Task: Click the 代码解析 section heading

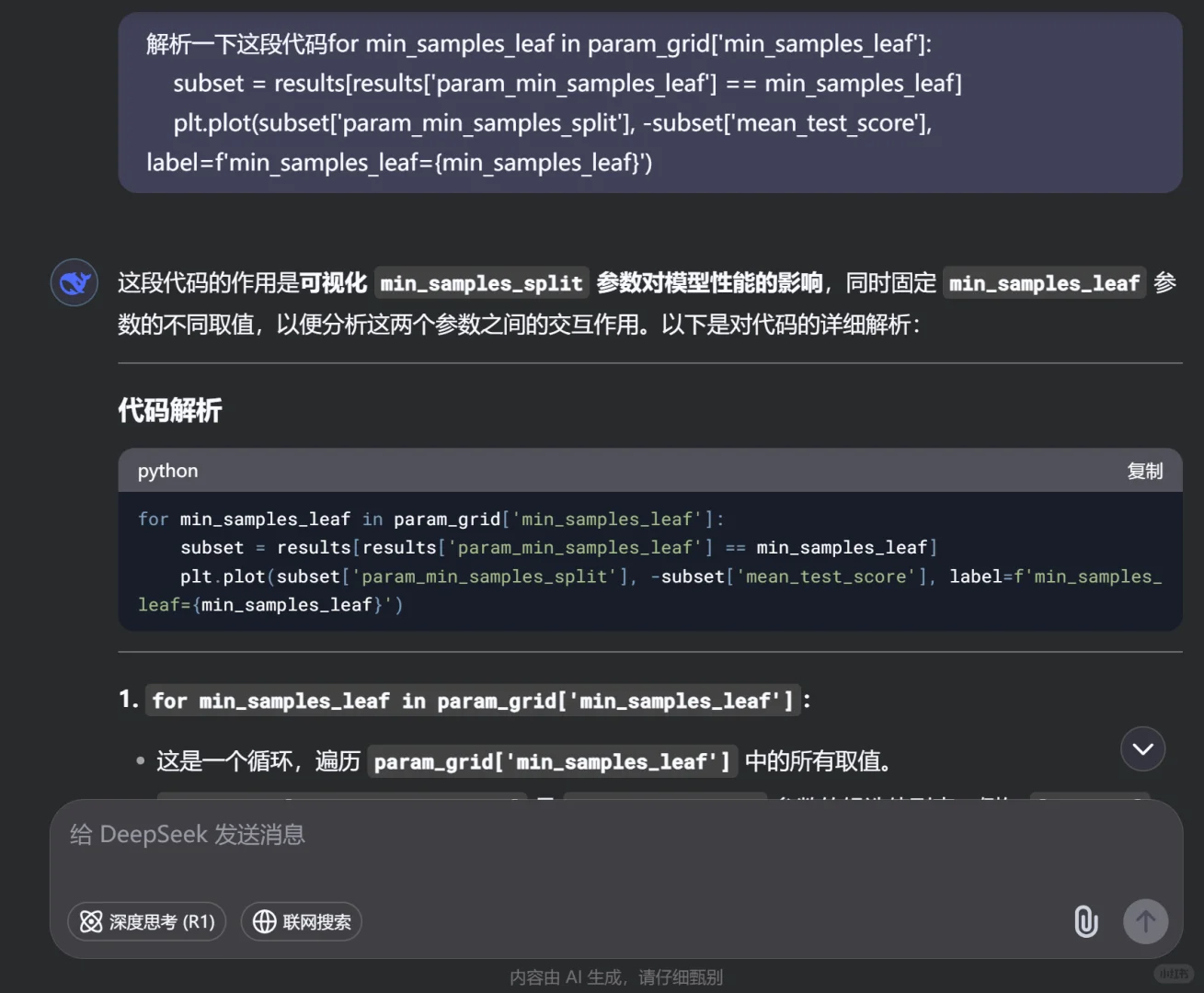Action: point(169,410)
